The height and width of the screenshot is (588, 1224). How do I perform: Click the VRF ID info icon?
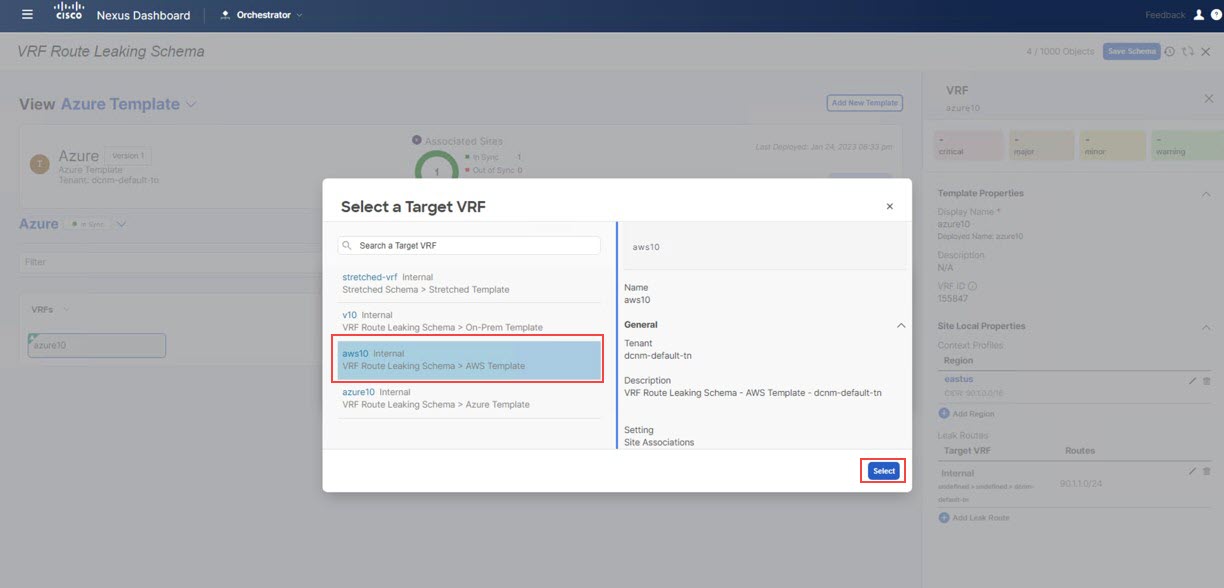[973, 286]
